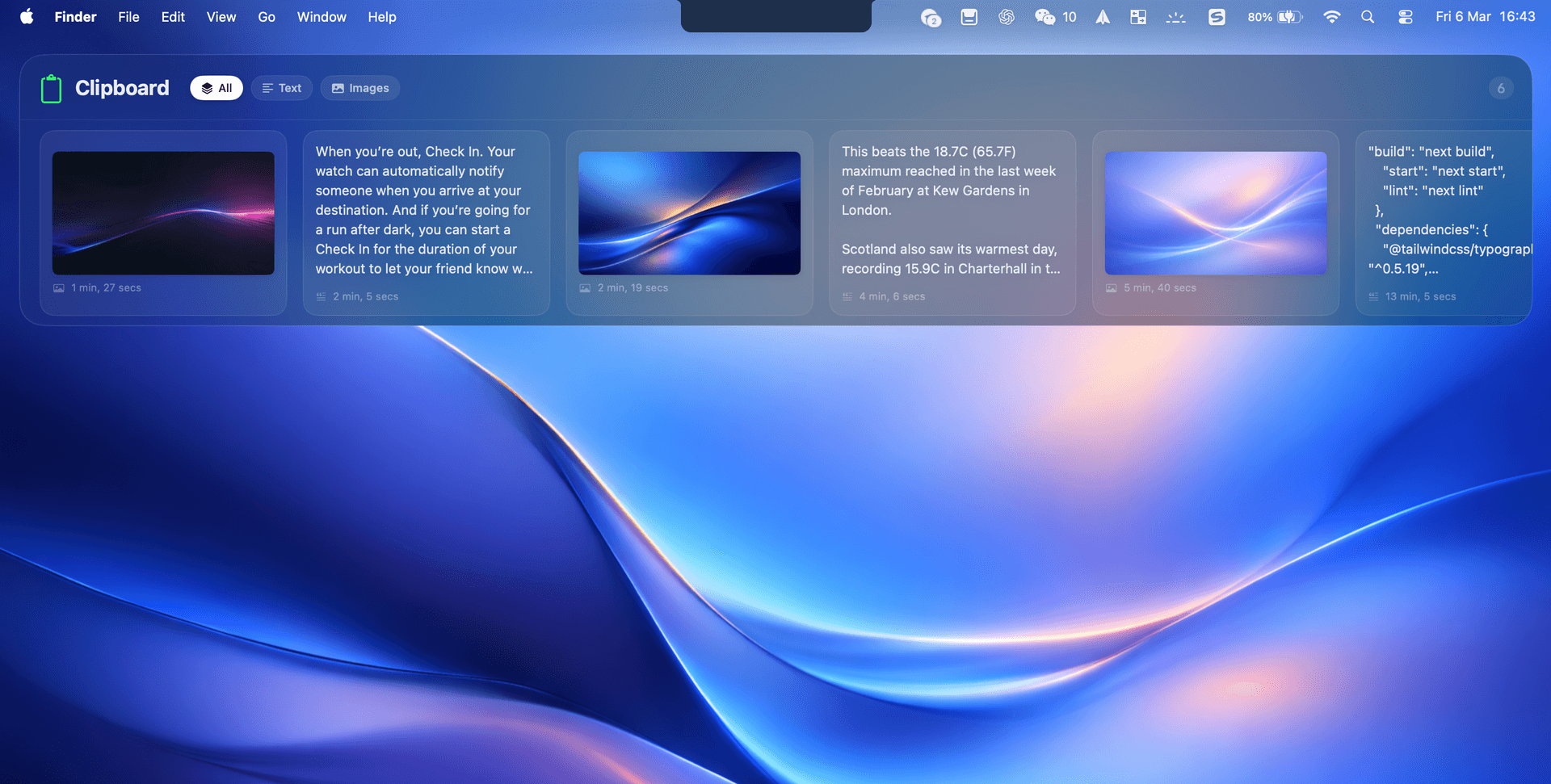Open the Window menu in the menu bar

point(321,16)
